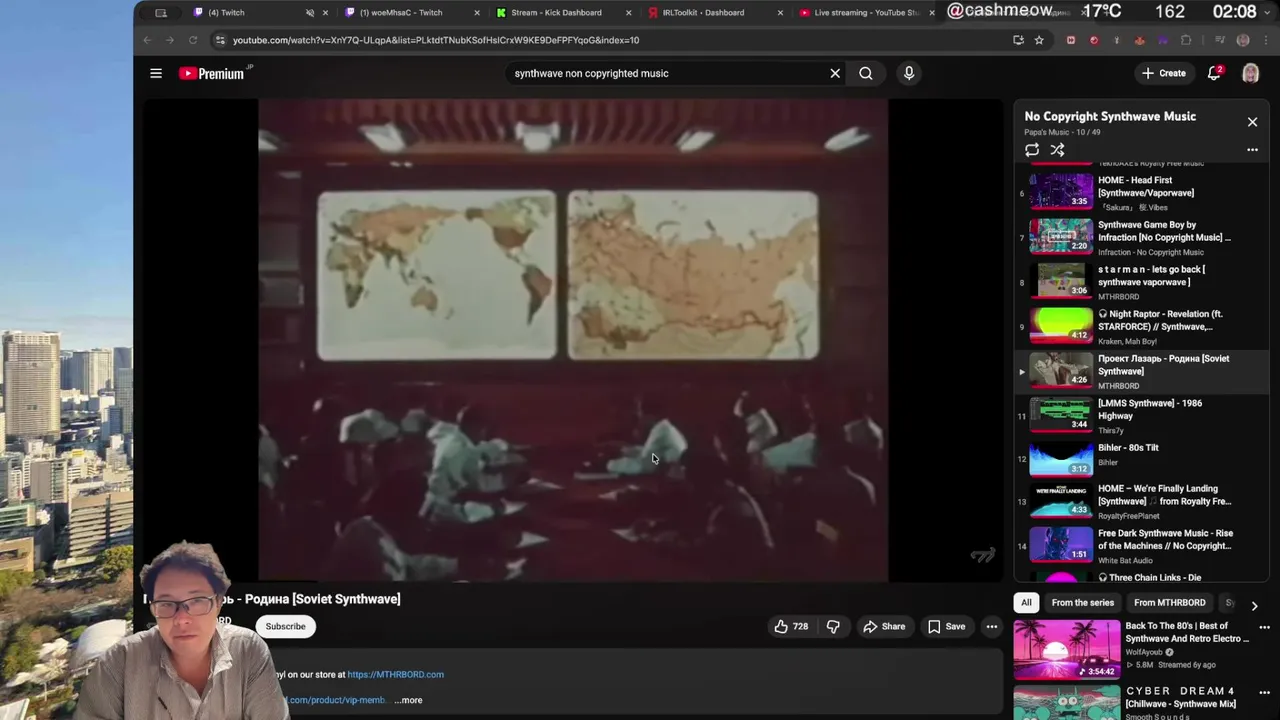The image size is (1280, 720).
Task: Open the account avatar menu
Action: click(x=1250, y=73)
